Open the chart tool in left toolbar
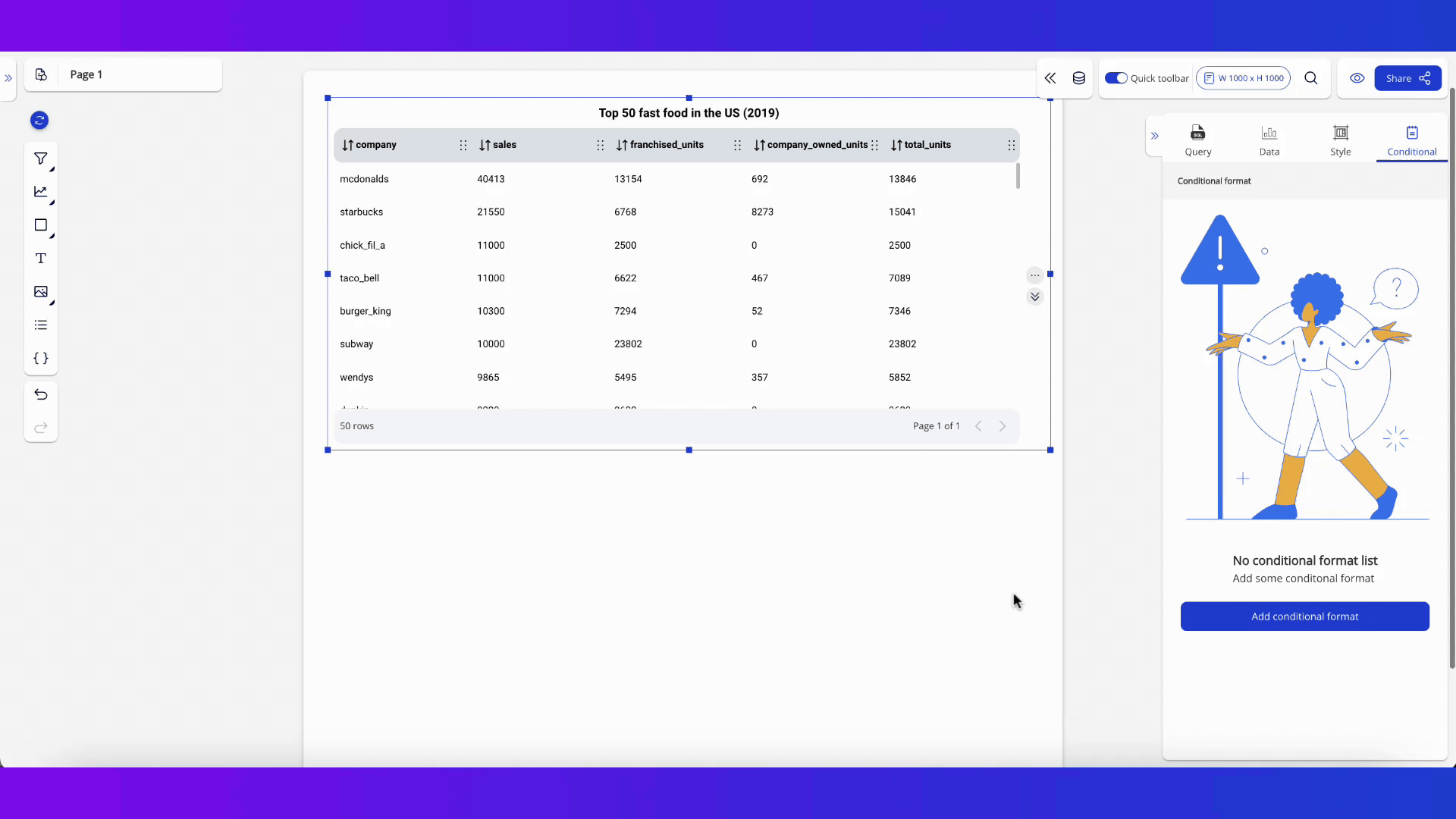The height and width of the screenshot is (819, 1456). 41,192
